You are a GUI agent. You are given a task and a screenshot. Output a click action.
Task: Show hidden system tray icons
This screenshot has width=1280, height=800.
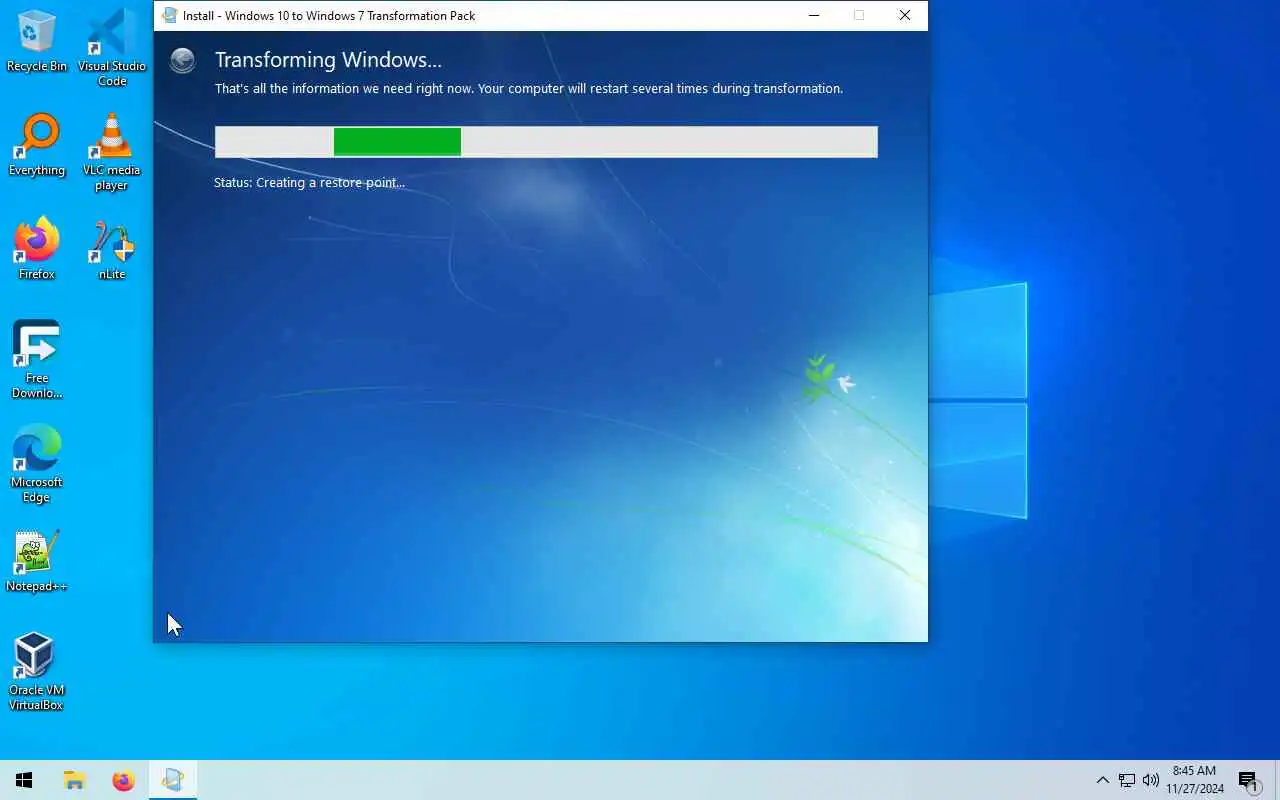[1102, 780]
